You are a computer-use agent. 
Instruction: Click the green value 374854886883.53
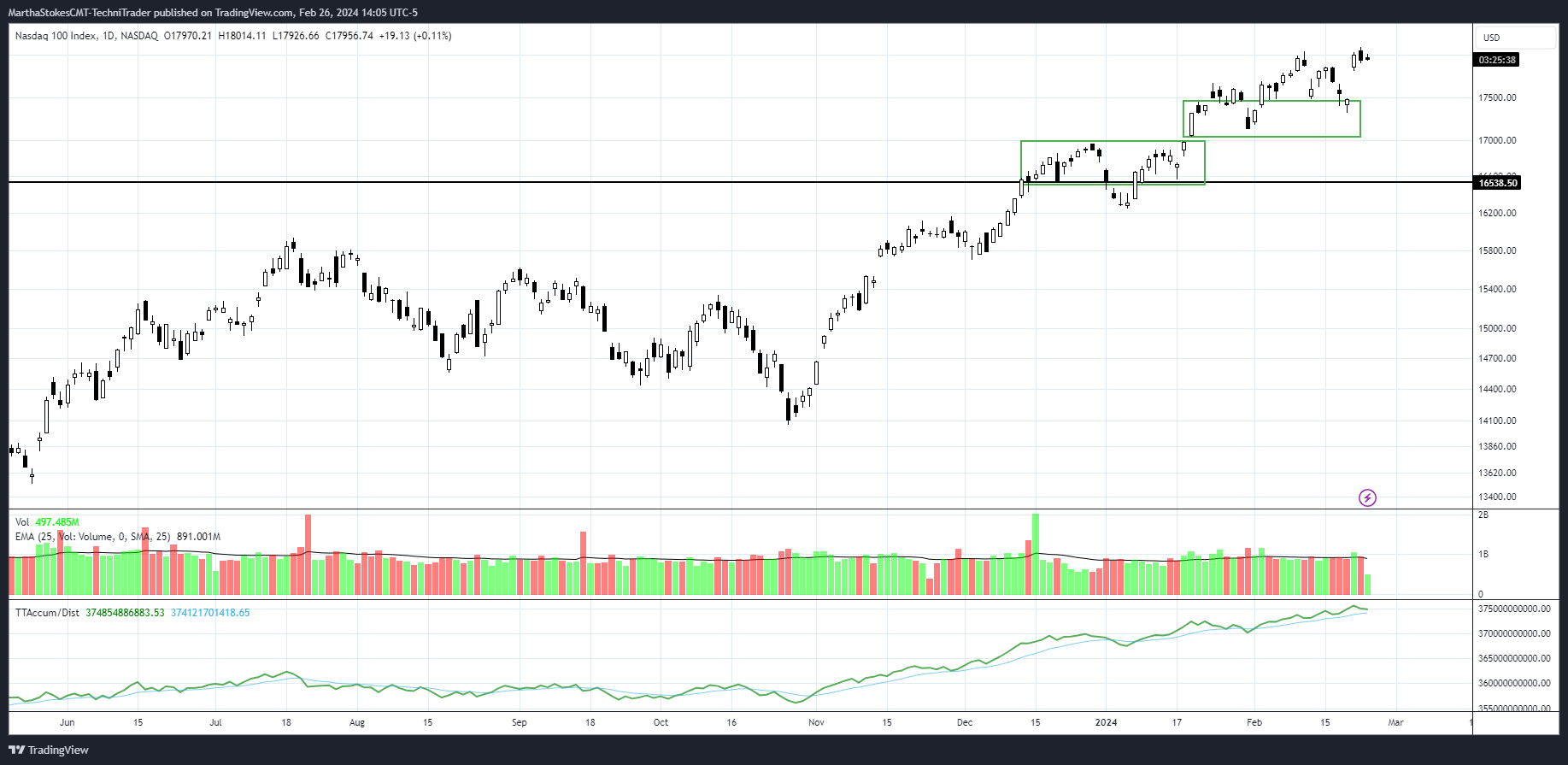pos(125,613)
